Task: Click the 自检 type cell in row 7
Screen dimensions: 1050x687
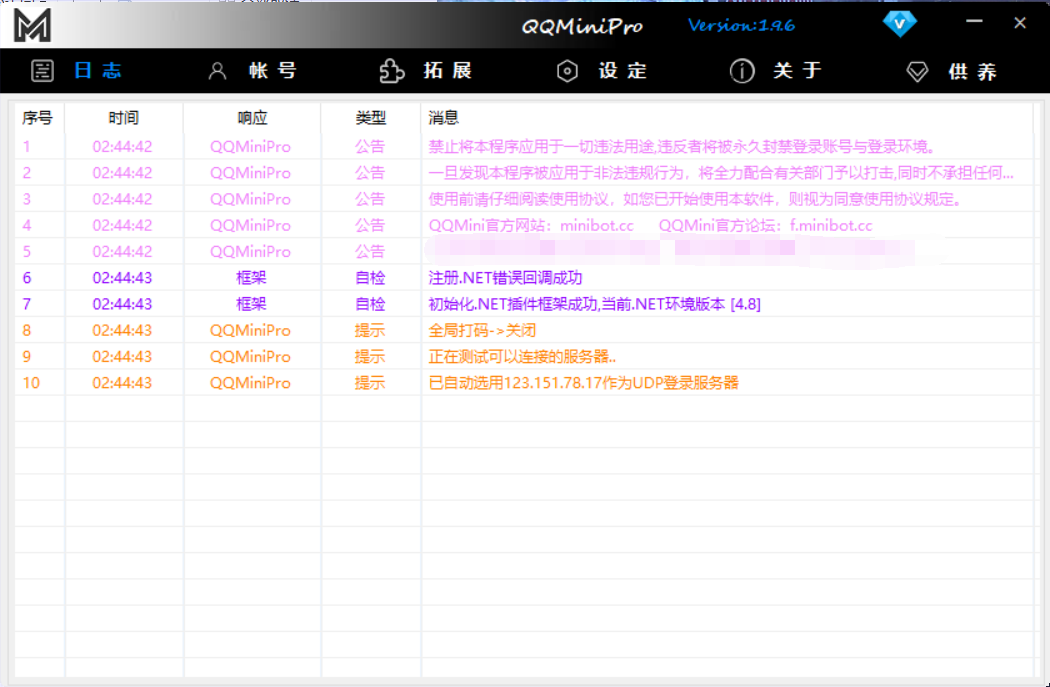Action: click(370, 304)
